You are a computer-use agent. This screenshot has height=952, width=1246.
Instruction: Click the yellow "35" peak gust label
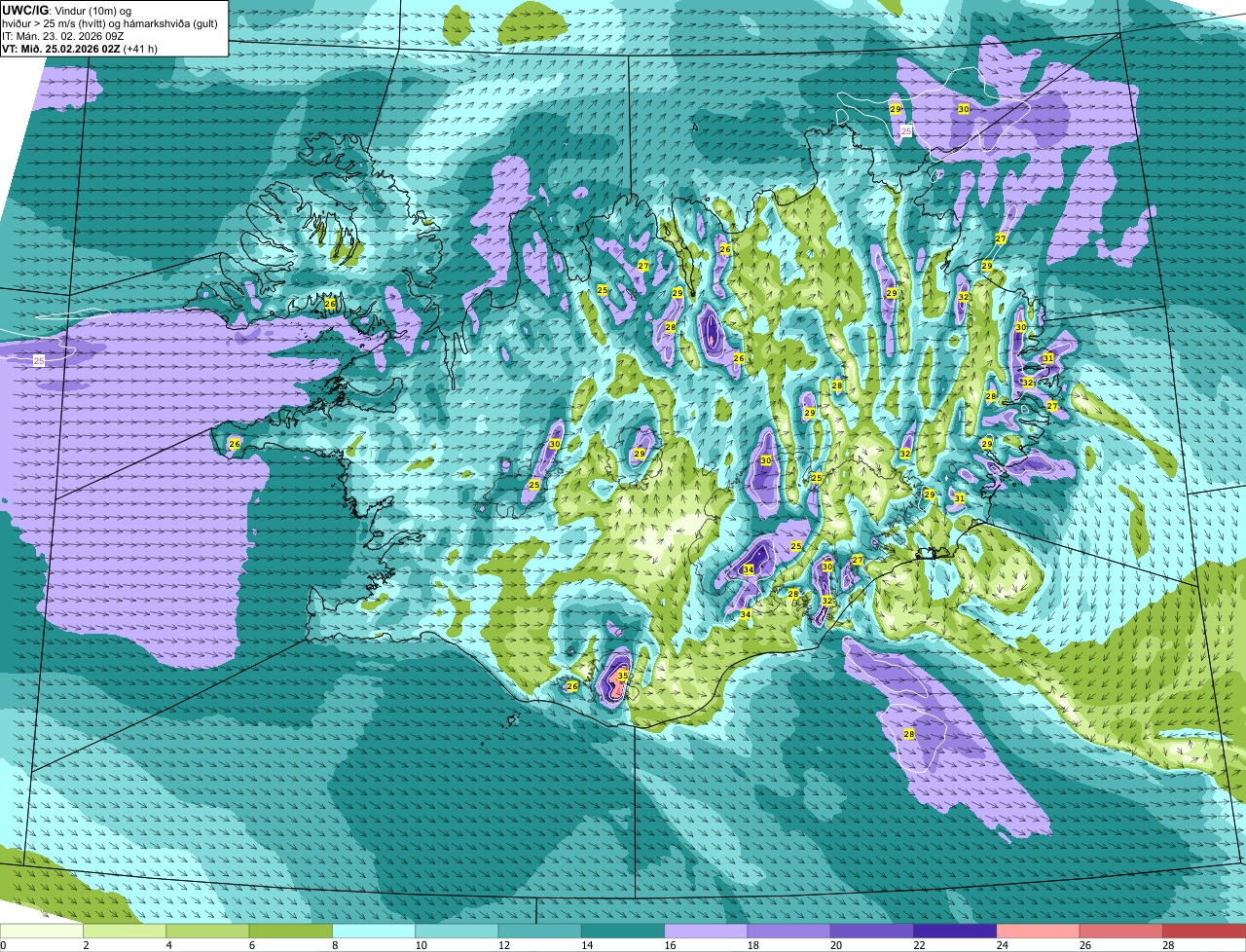coord(623,676)
